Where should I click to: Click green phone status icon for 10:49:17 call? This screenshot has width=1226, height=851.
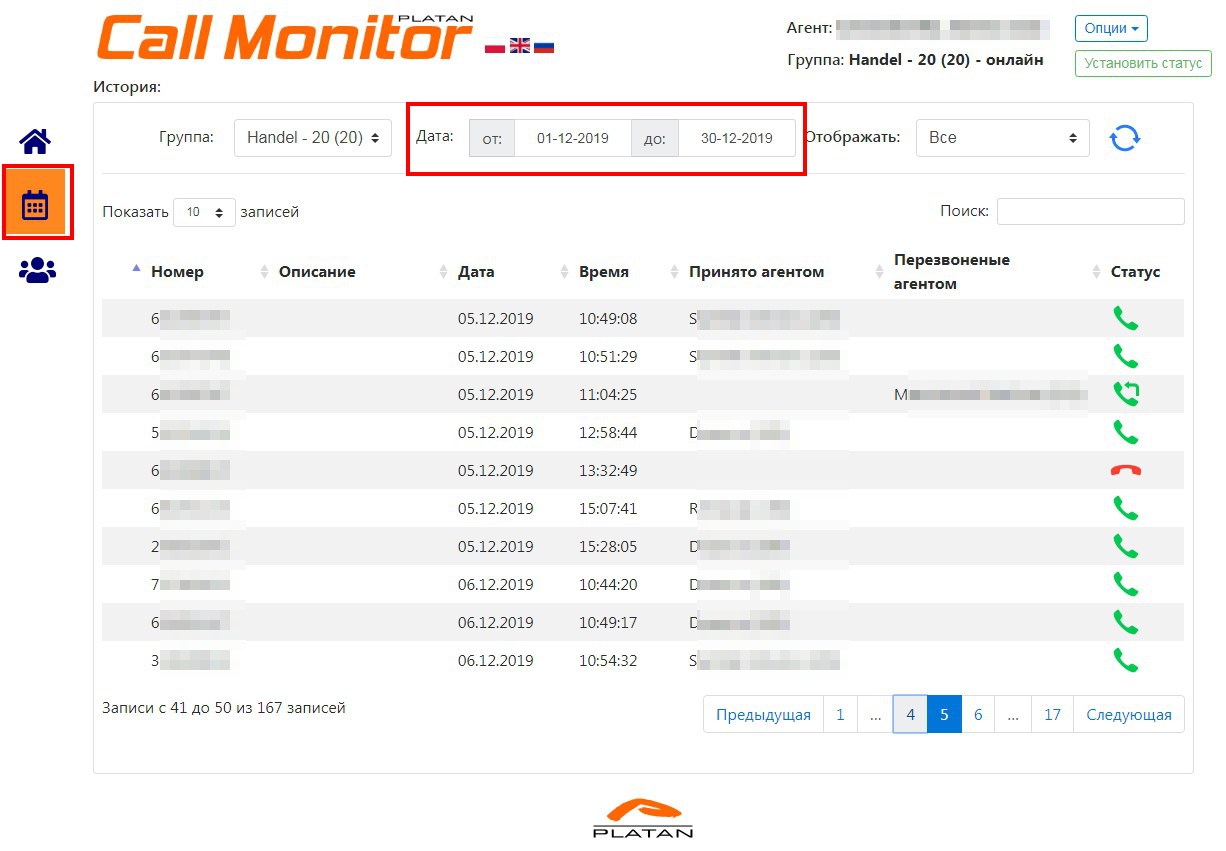[1126, 623]
